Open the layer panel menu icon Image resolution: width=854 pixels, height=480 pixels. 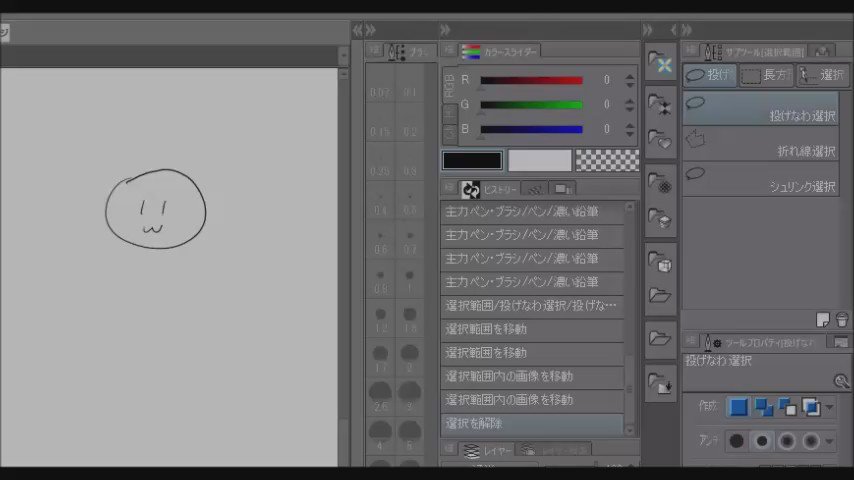pyautogui.click(x=449, y=448)
